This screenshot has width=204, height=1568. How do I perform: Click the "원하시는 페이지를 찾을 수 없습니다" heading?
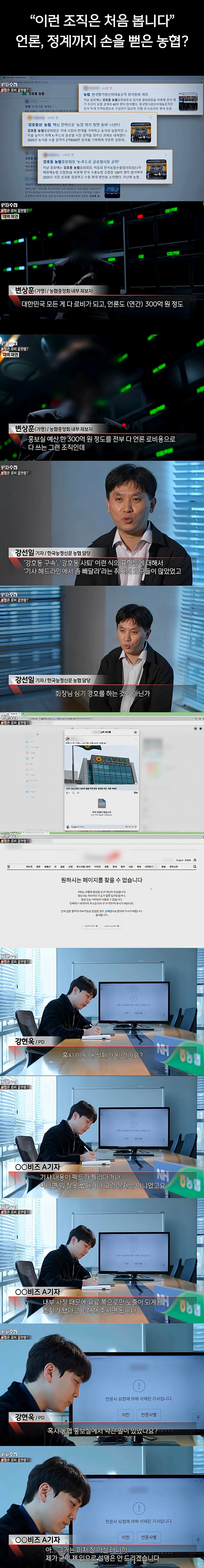(102, 880)
